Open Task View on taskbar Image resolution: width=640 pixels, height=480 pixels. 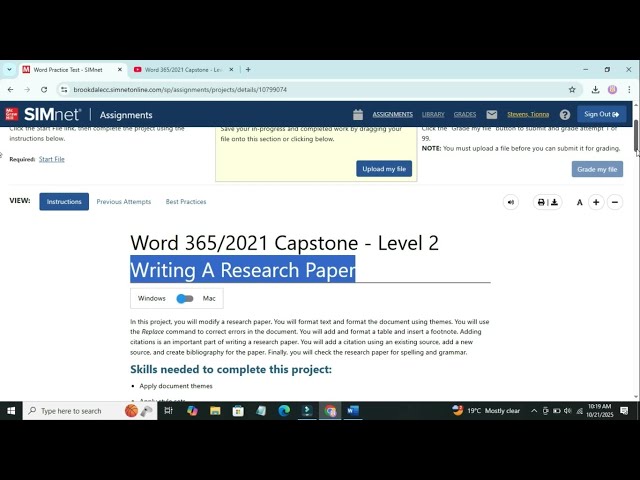(168, 411)
